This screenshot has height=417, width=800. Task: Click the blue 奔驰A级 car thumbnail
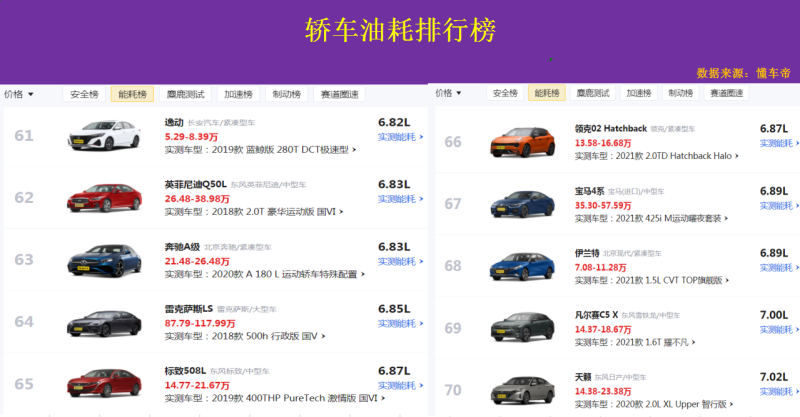point(104,260)
